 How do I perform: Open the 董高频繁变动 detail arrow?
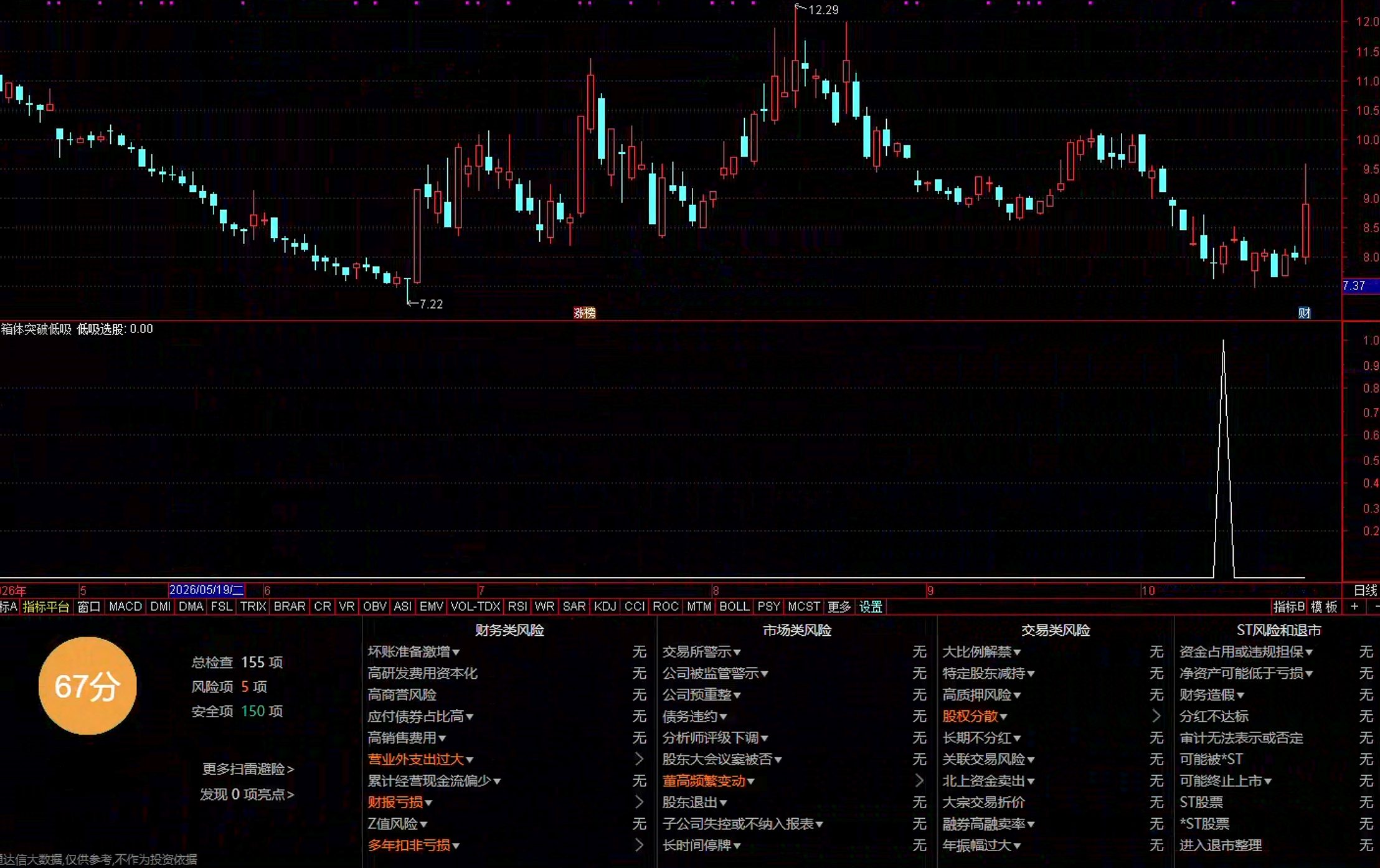coord(919,780)
